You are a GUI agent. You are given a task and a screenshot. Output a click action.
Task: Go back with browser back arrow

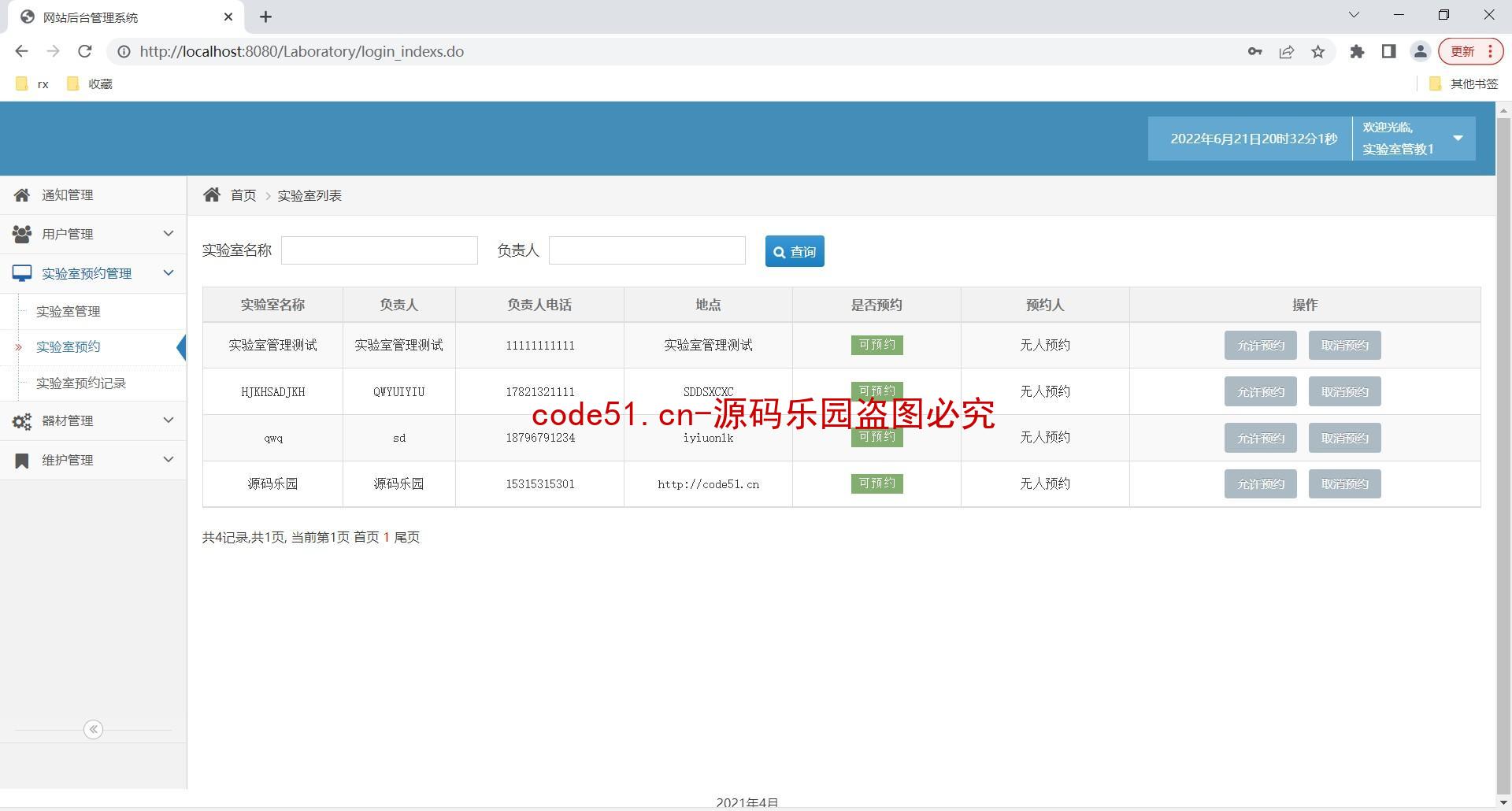[x=21, y=51]
